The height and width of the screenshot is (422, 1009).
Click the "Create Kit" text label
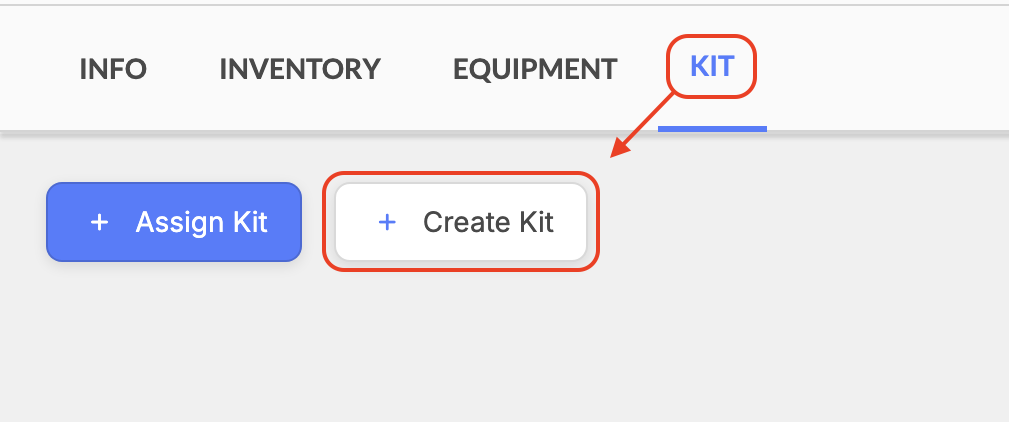tap(488, 223)
